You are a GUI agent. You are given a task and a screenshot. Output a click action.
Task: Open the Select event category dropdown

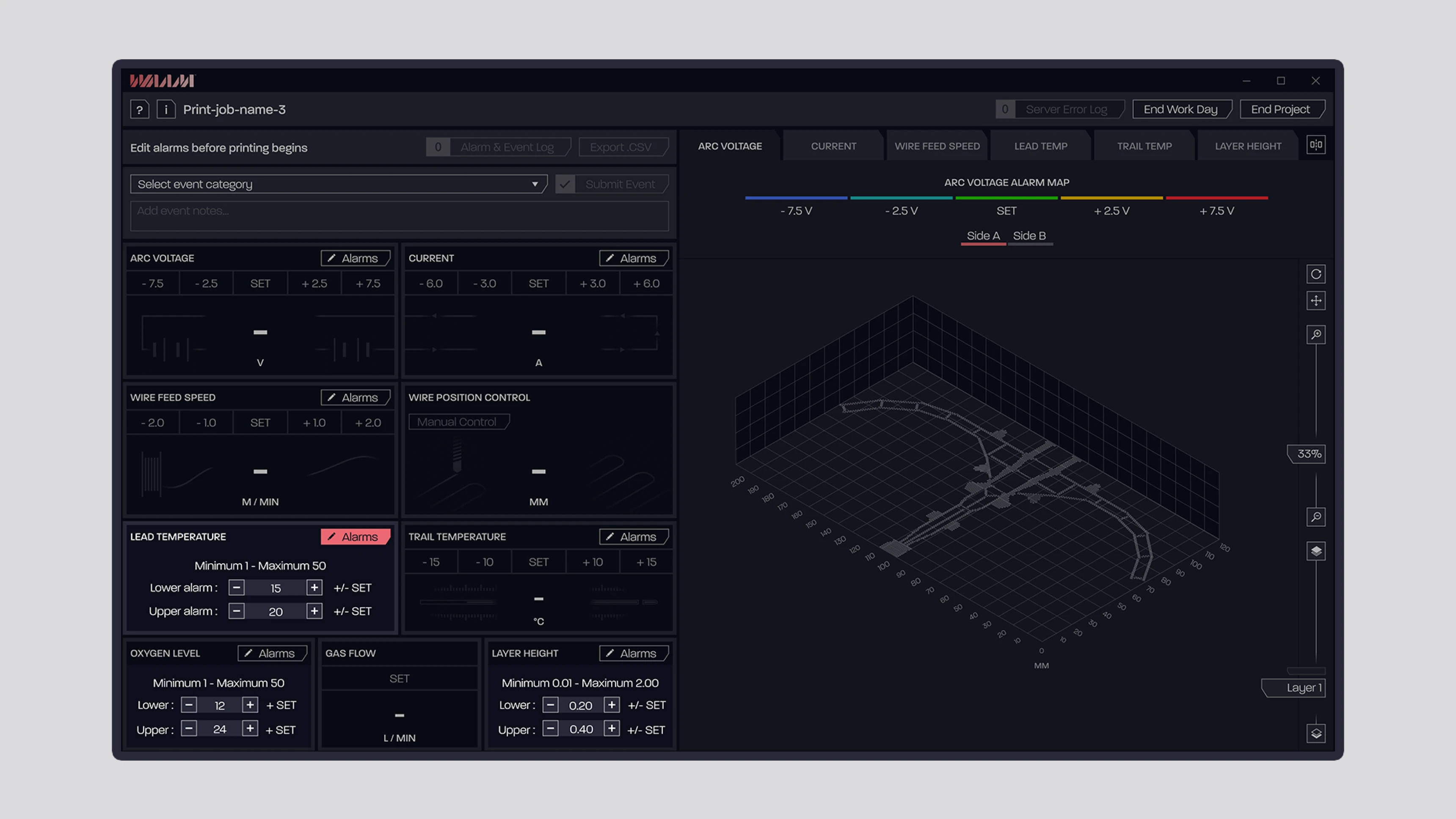(x=338, y=184)
